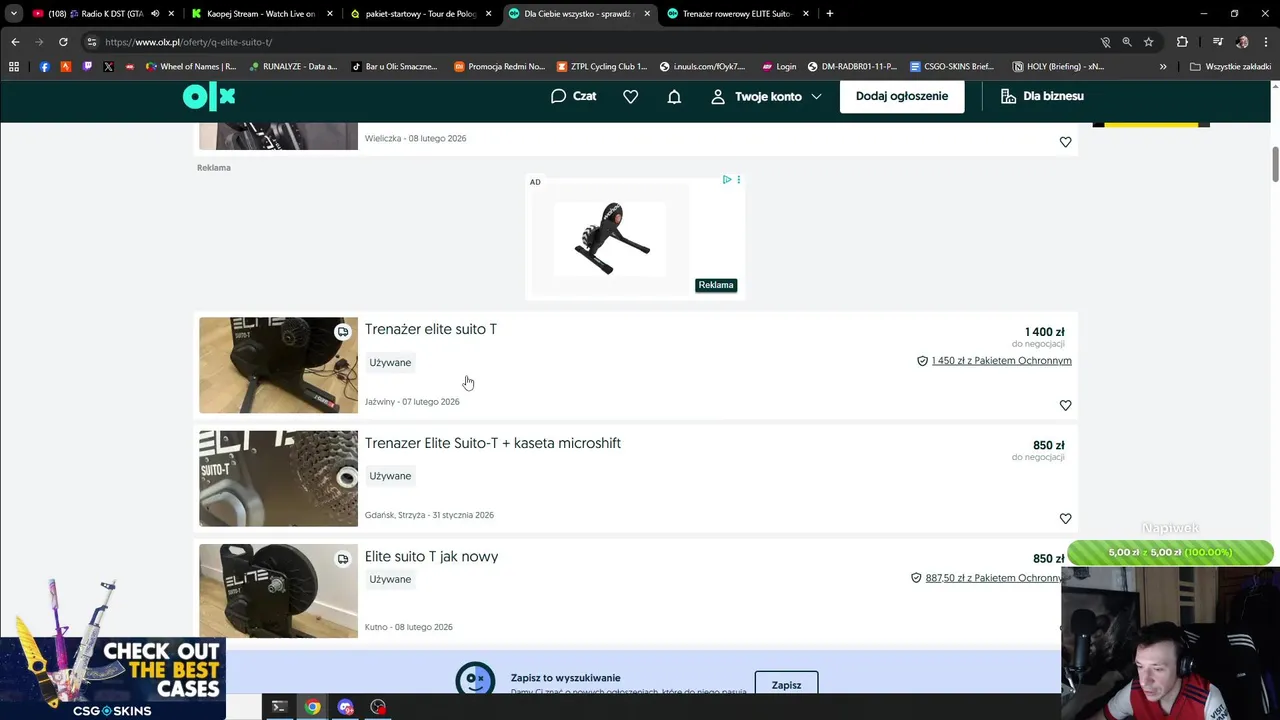Image resolution: width=1280 pixels, height=720 pixels.
Task: Switch to the Kaopej Stream tab
Action: pos(261,14)
